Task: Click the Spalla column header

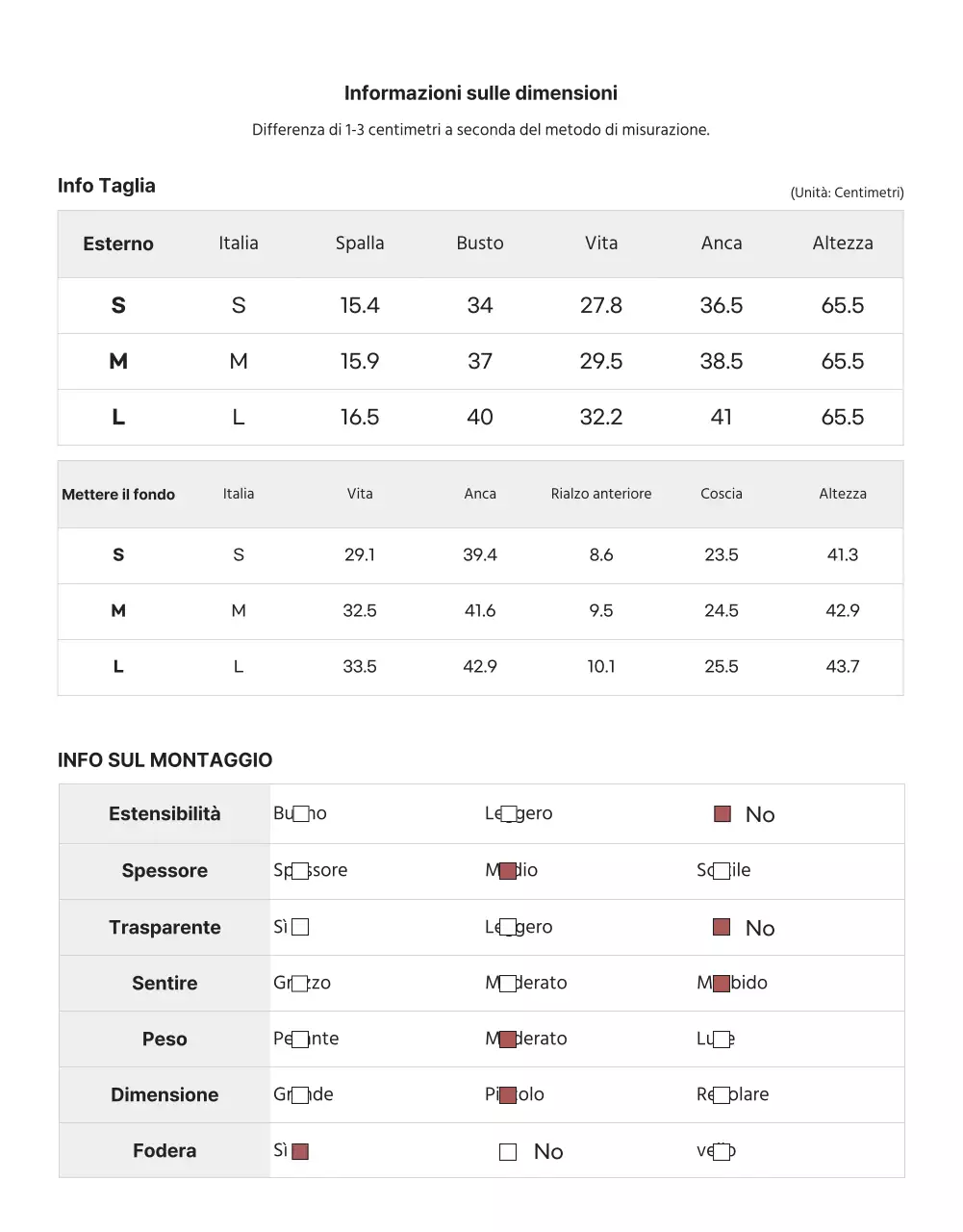Action: coord(360,244)
